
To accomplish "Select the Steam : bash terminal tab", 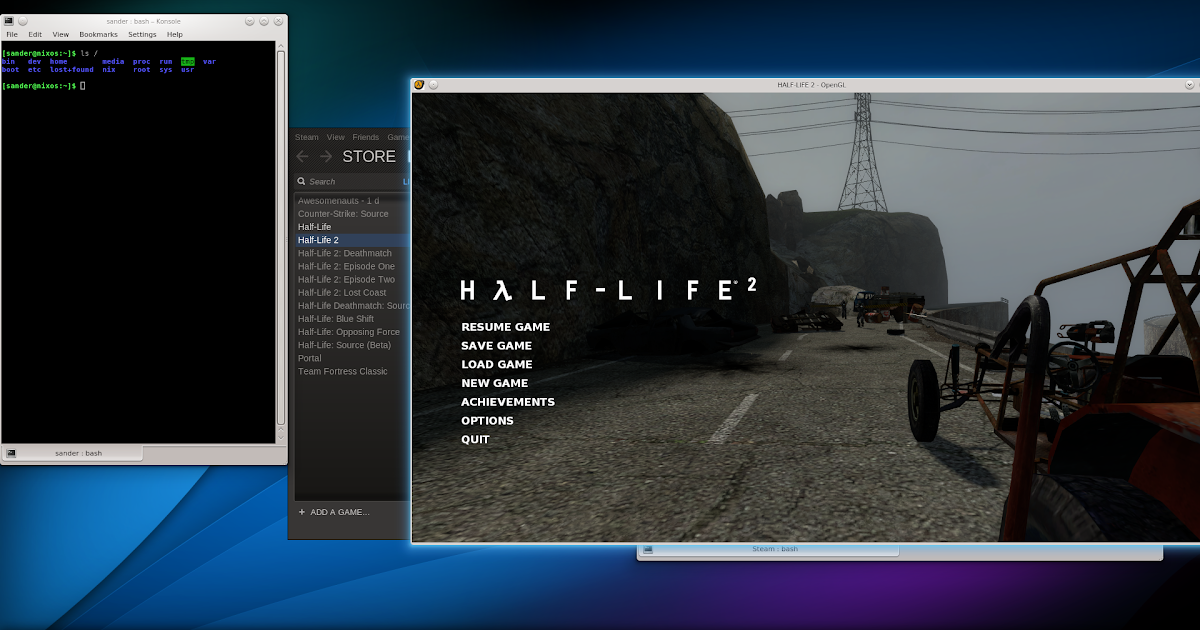I will (769, 549).
